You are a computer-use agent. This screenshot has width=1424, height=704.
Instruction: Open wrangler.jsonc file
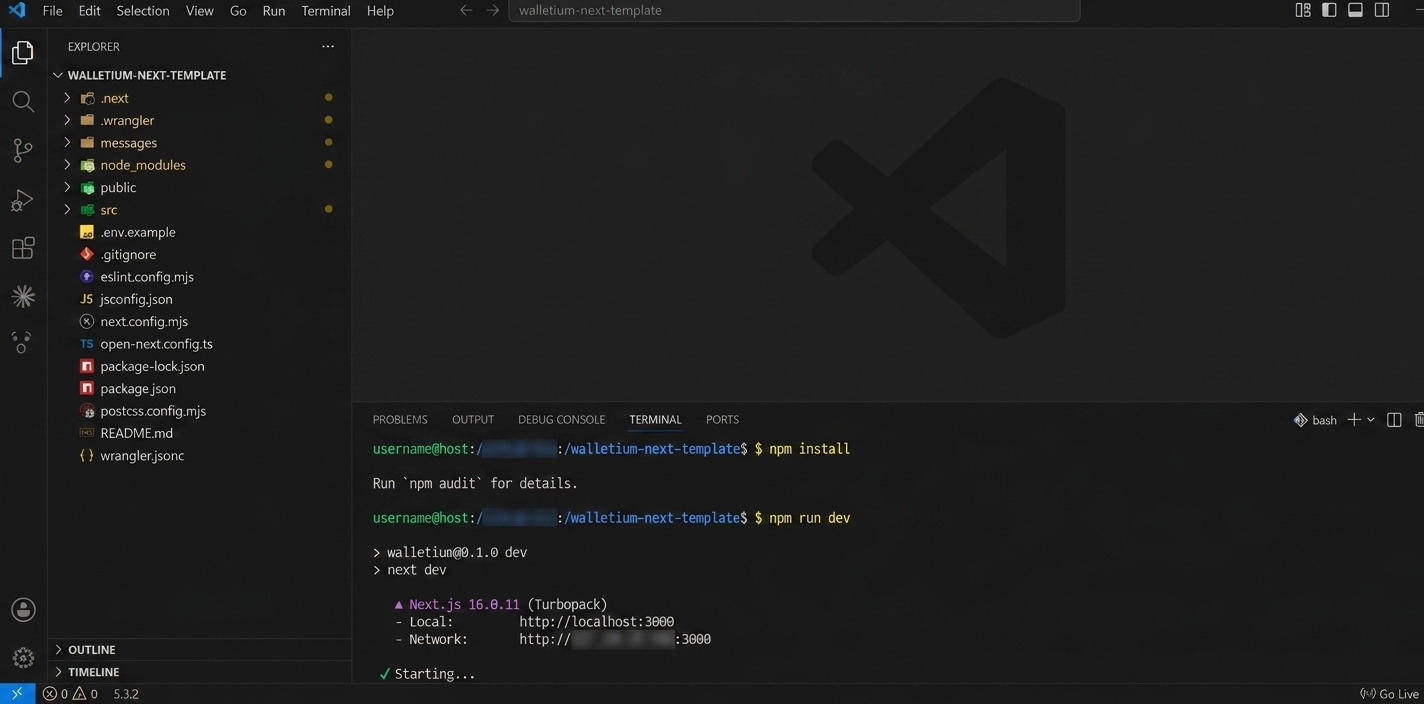pos(200,456)
